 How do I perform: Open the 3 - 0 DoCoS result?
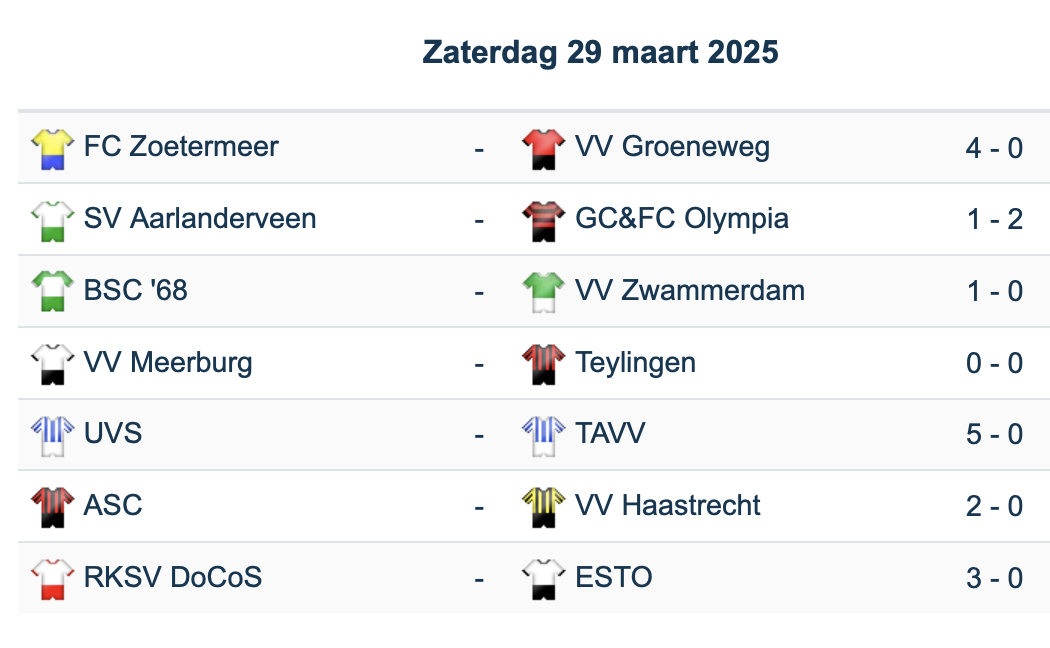[x=994, y=578]
